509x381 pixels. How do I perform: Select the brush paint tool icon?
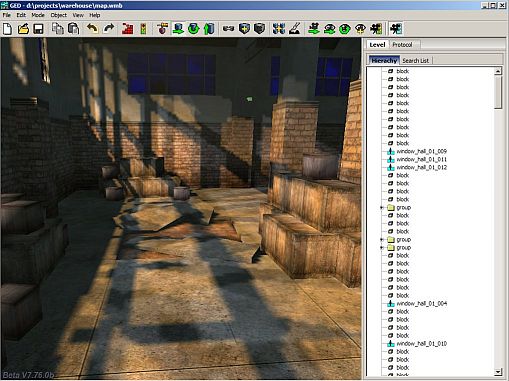[x=295, y=29]
